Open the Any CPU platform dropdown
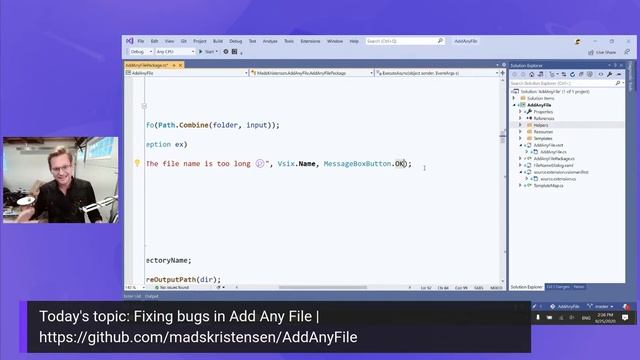This screenshot has height=360, width=640. [175, 52]
